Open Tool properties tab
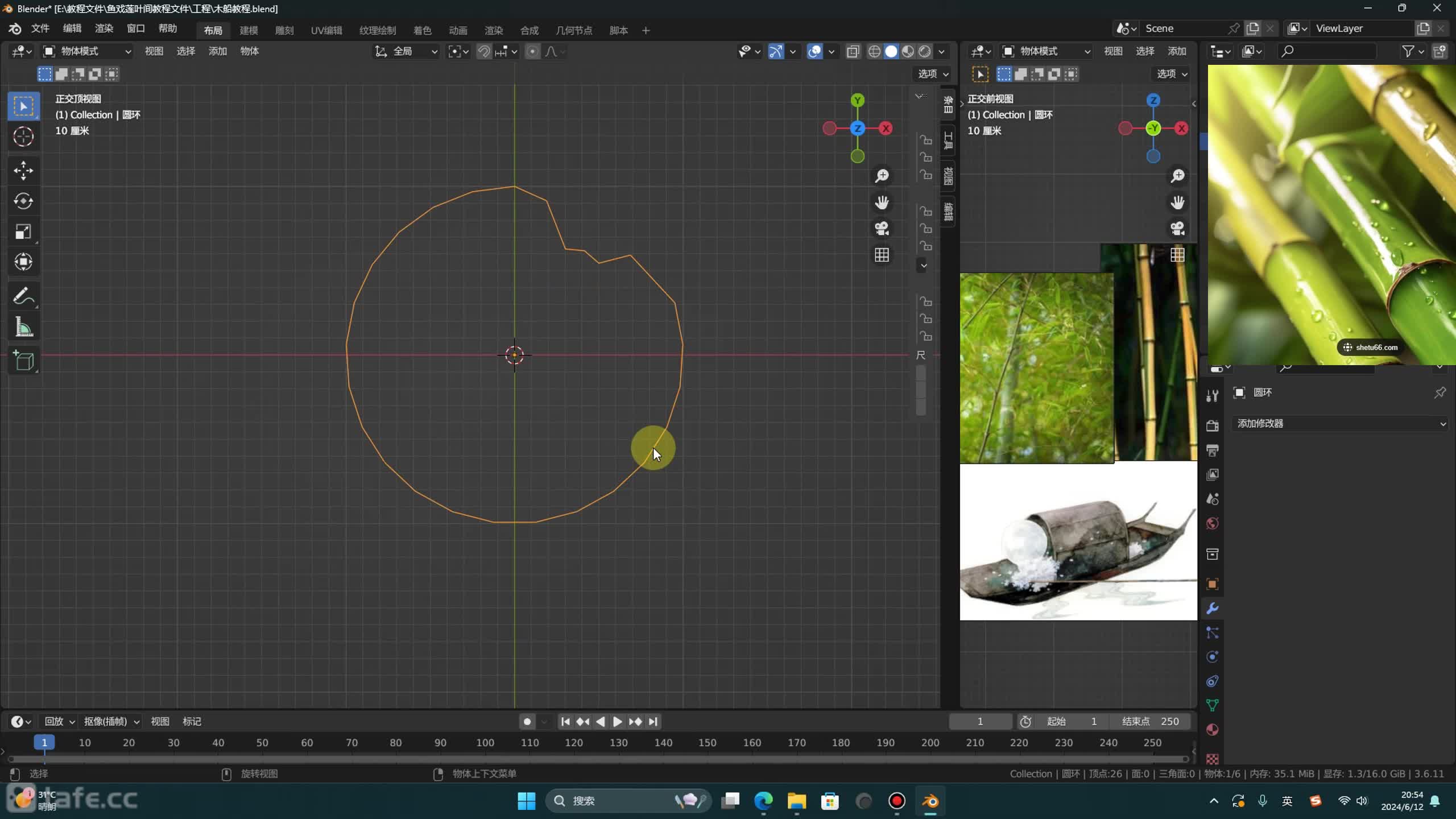This screenshot has width=1456, height=819. [x=1212, y=395]
